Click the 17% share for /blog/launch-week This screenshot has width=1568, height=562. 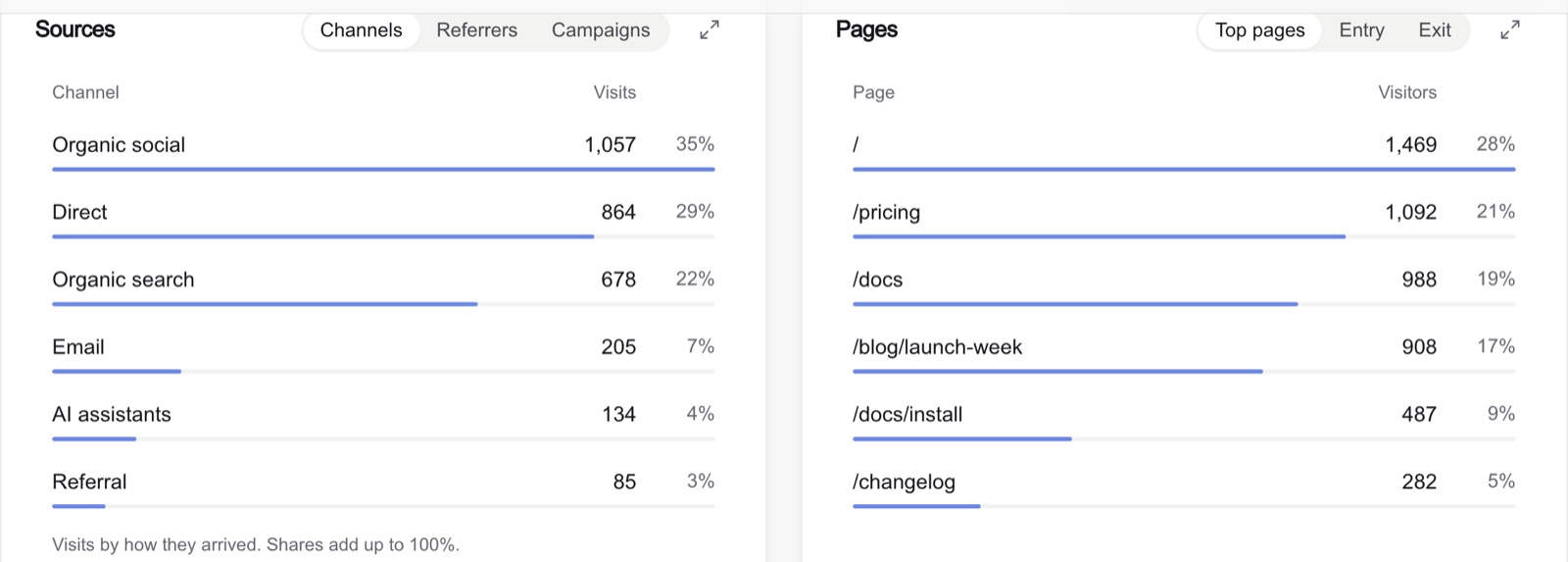(1495, 346)
